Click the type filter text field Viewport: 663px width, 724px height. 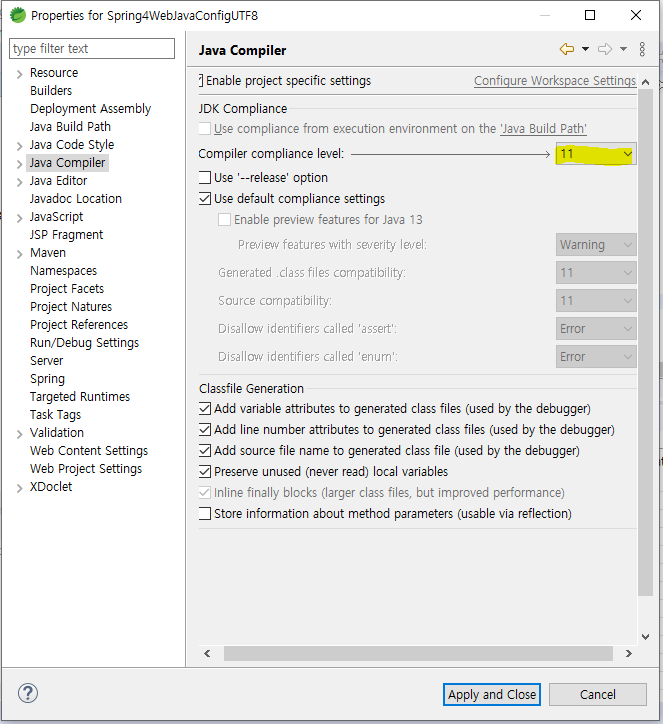(92, 48)
